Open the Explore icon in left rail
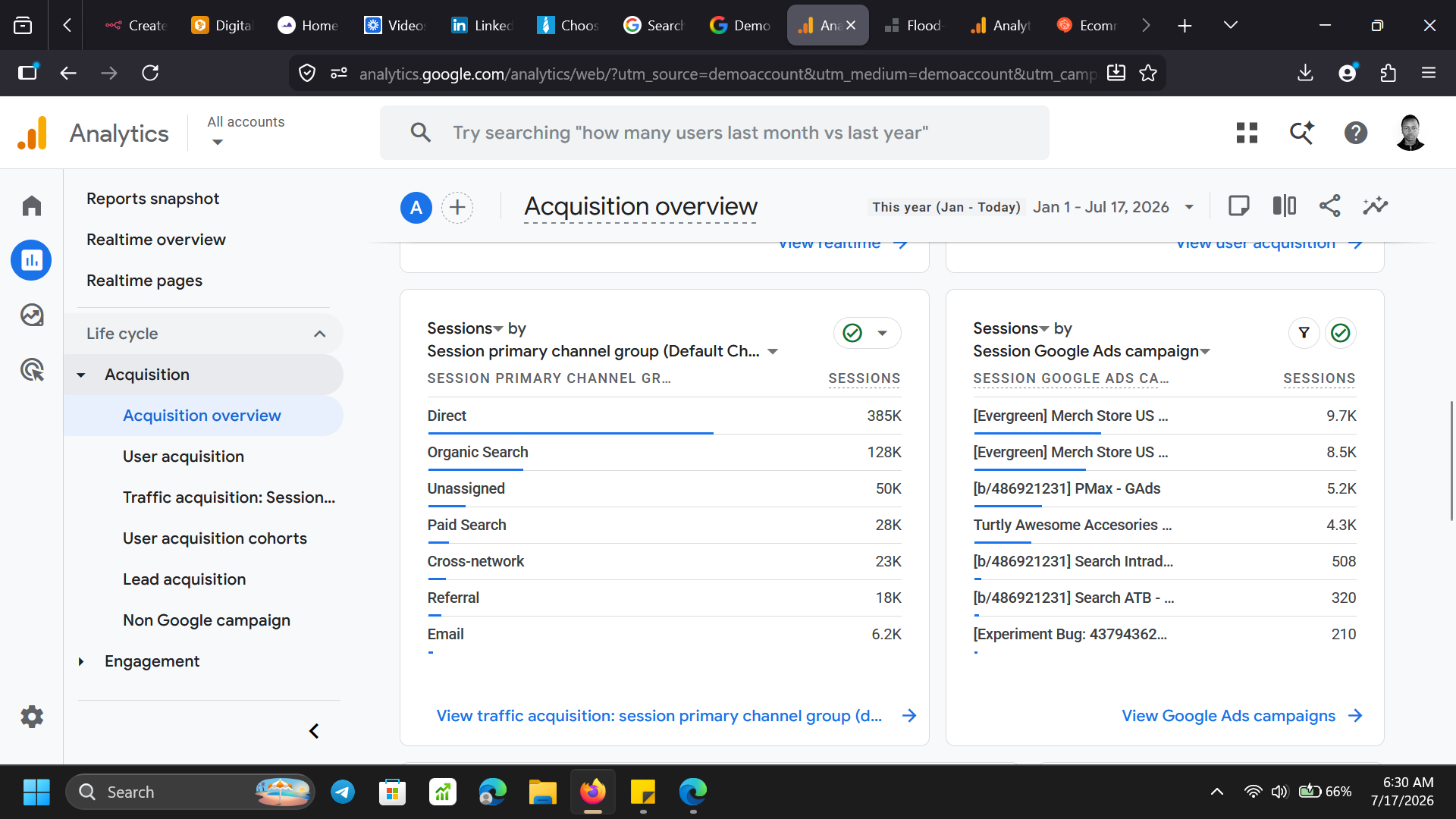This screenshot has width=1456, height=819. 32,315
